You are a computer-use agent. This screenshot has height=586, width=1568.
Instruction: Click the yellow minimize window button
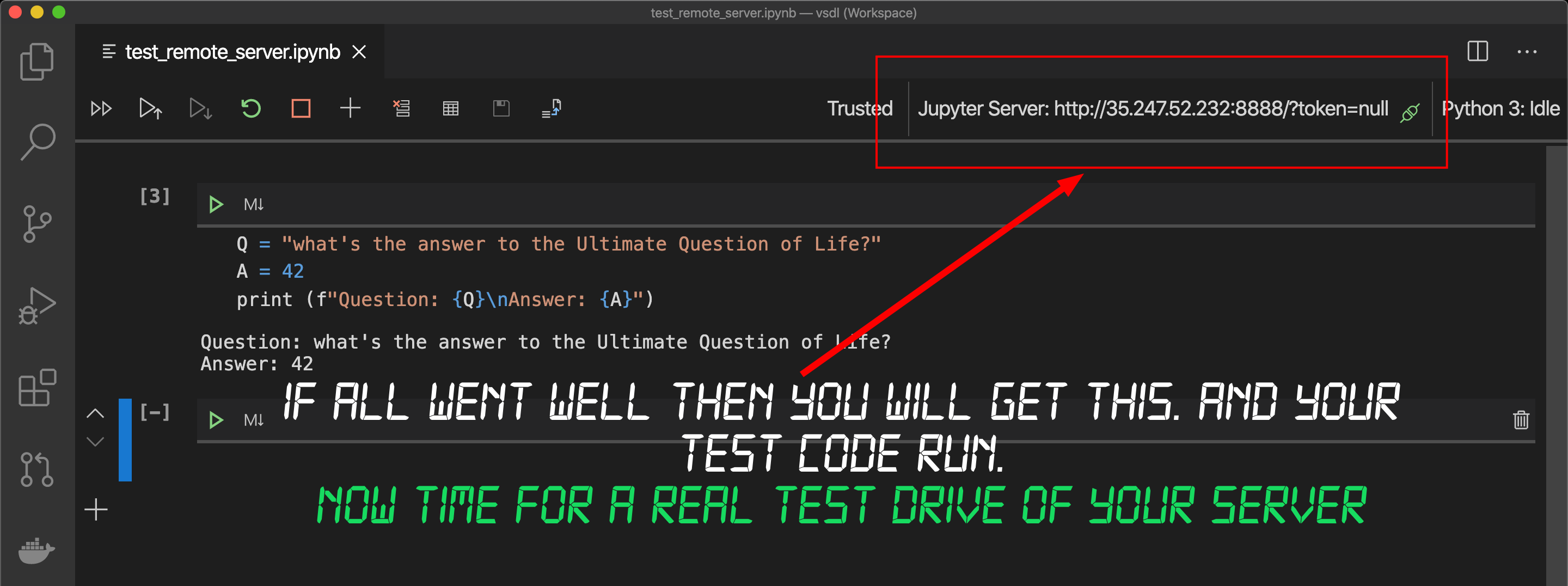pyautogui.click(x=37, y=11)
